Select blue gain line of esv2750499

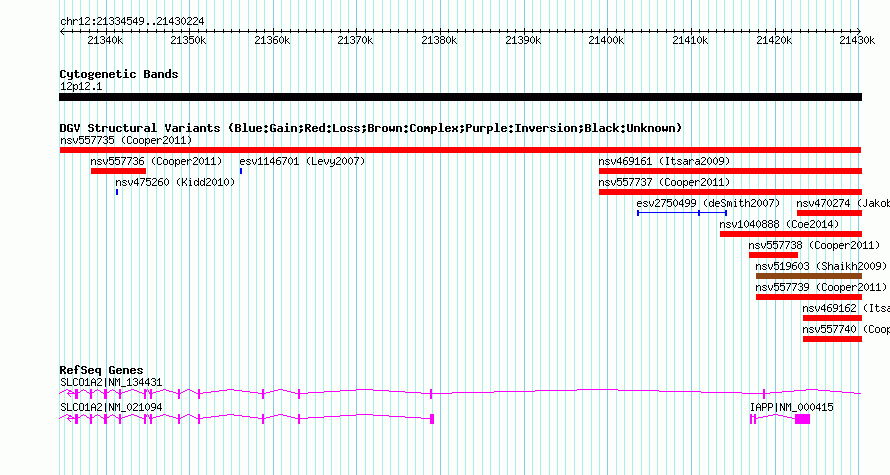682,213
